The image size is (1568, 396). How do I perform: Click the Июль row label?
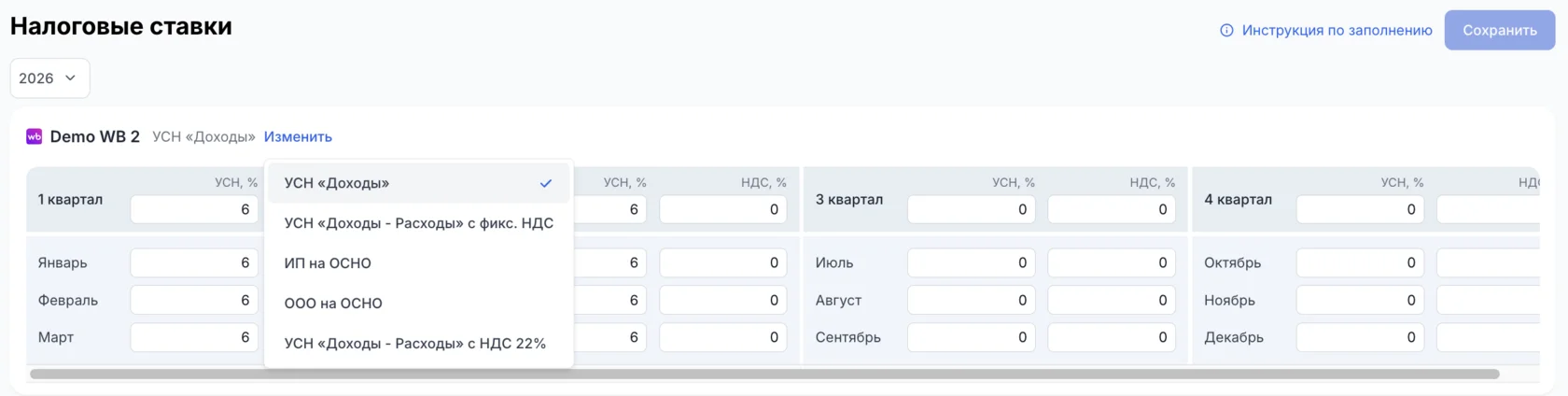click(x=834, y=262)
